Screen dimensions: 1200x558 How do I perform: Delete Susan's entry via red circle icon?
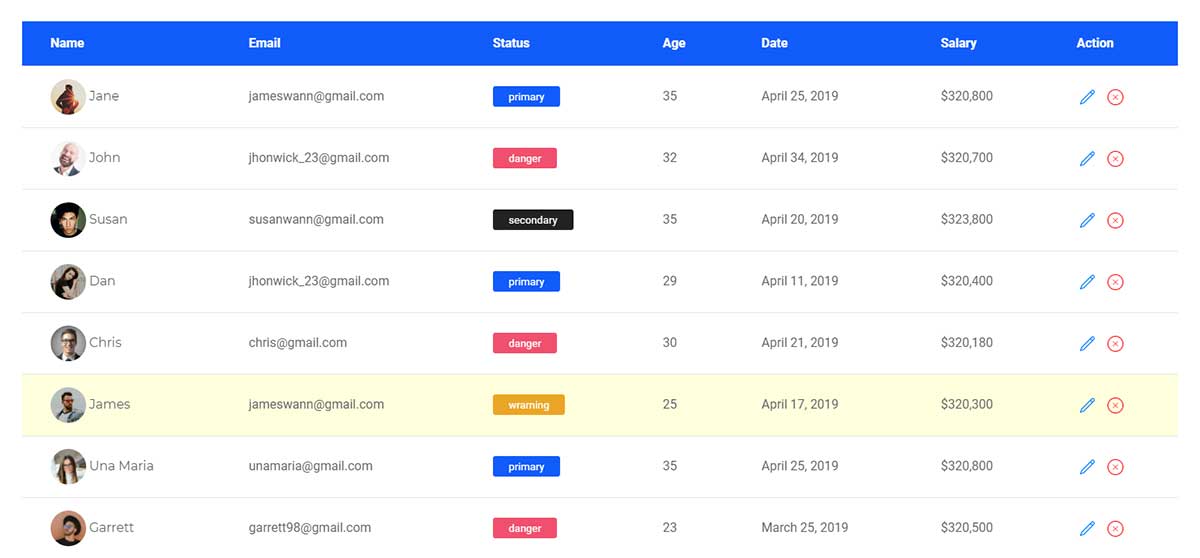[x=1115, y=220]
